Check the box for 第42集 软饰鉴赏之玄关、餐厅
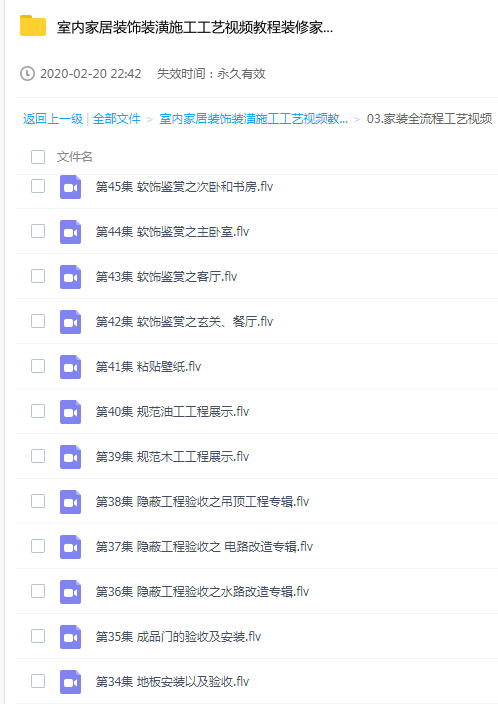This screenshot has height=704, width=498. (x=38, y=321)
